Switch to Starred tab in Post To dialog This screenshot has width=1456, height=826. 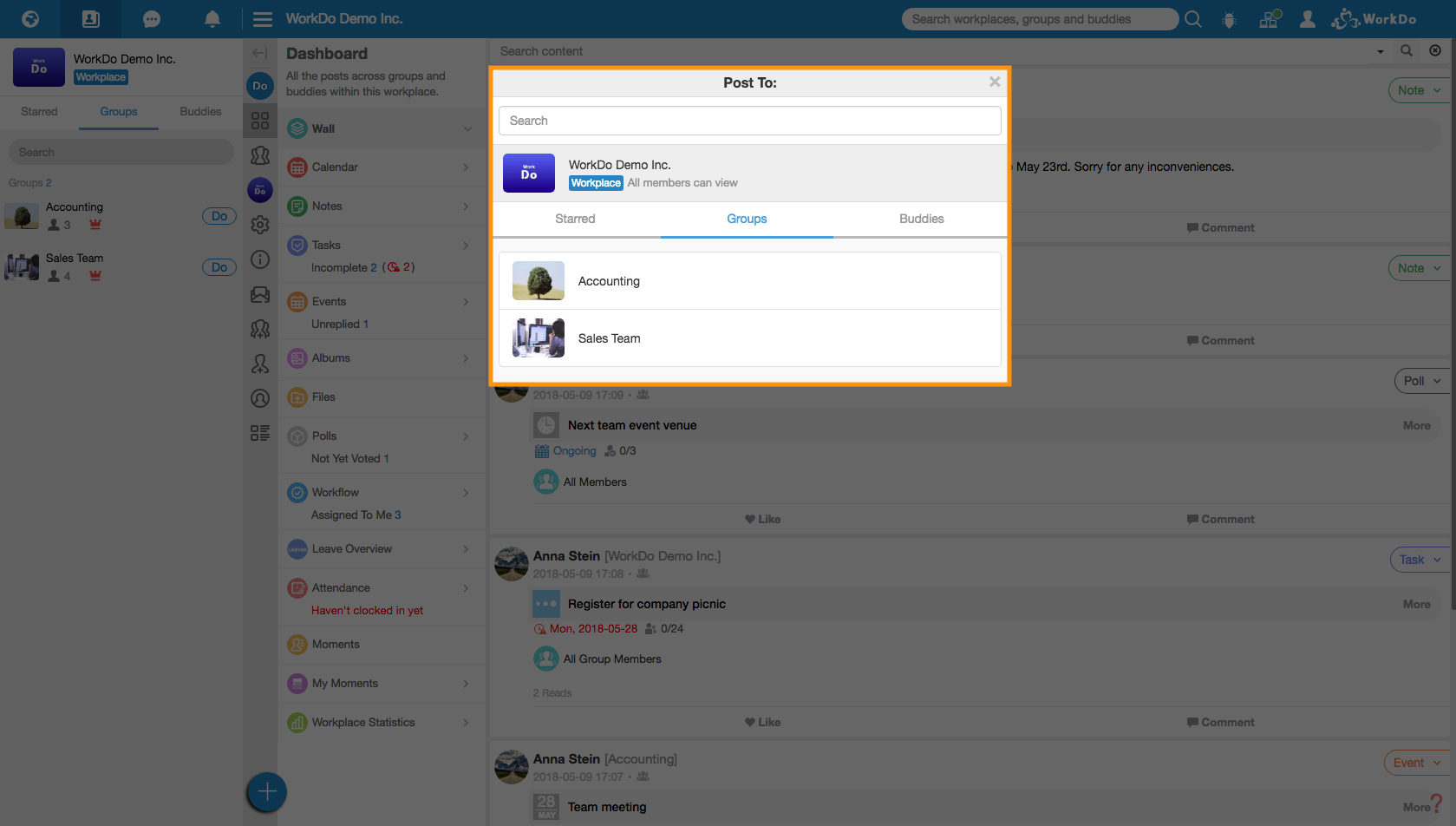pos(575,219)
